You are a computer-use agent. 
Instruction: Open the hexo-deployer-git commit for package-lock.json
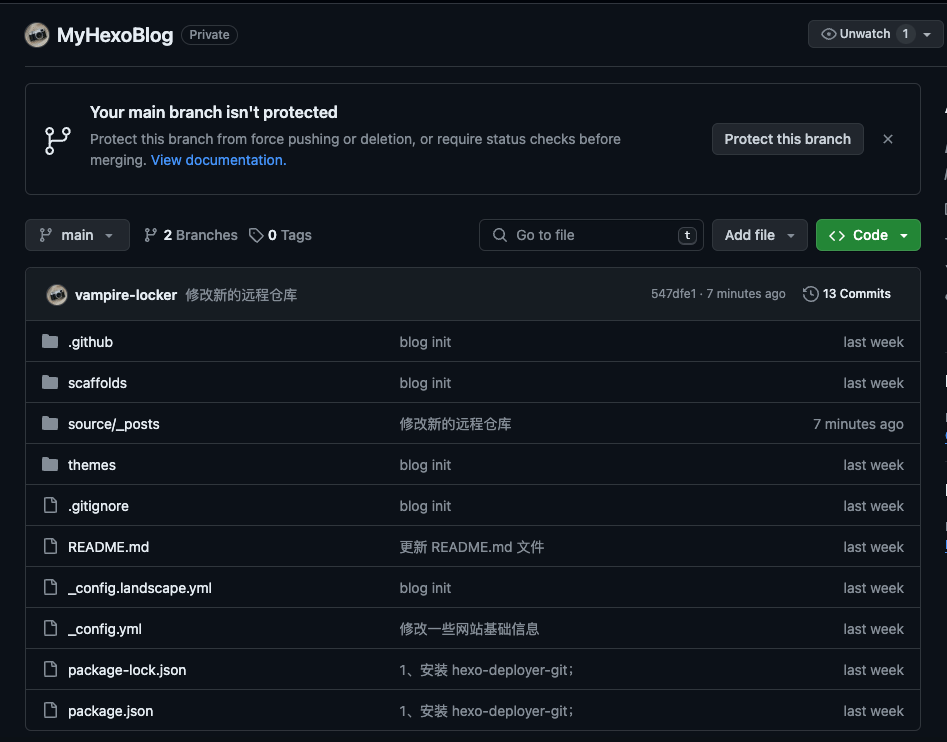pyautogui.click(x=486, y=670)
